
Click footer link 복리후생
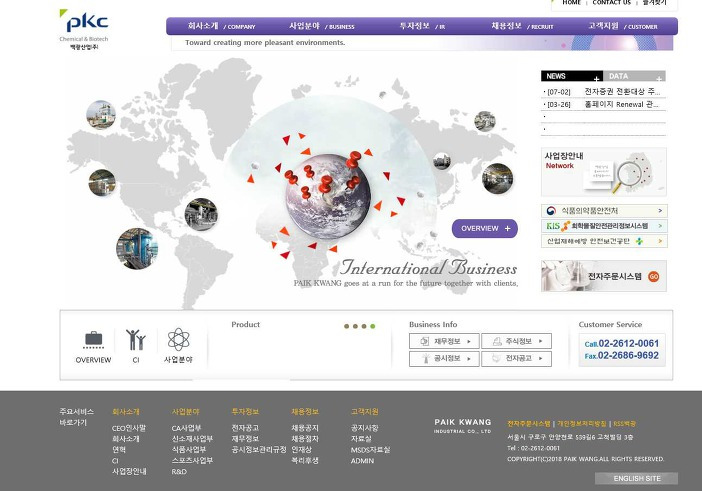click(305, 461)
